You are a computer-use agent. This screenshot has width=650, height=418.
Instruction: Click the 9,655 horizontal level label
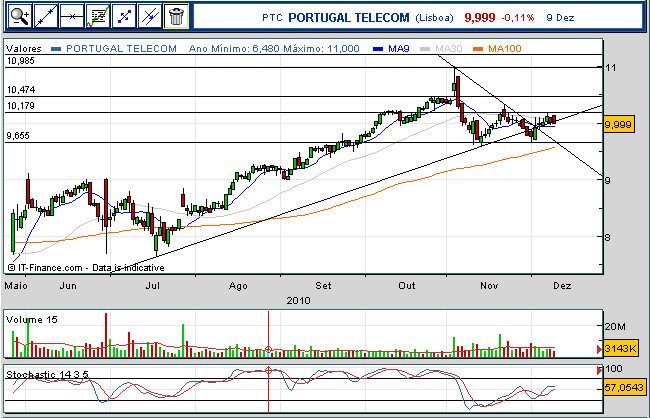pos(18,136)
